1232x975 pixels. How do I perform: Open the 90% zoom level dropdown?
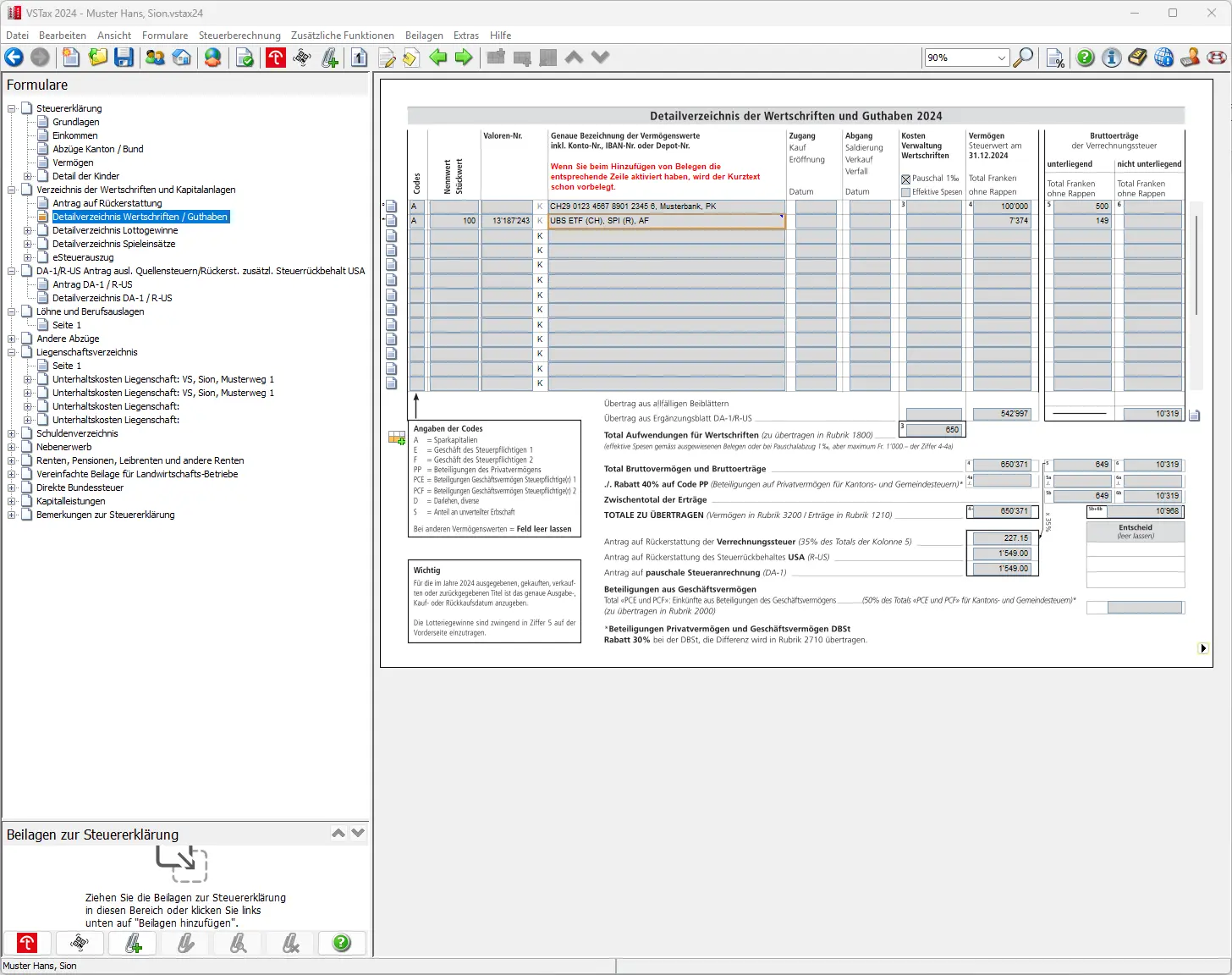[1002, 58]
